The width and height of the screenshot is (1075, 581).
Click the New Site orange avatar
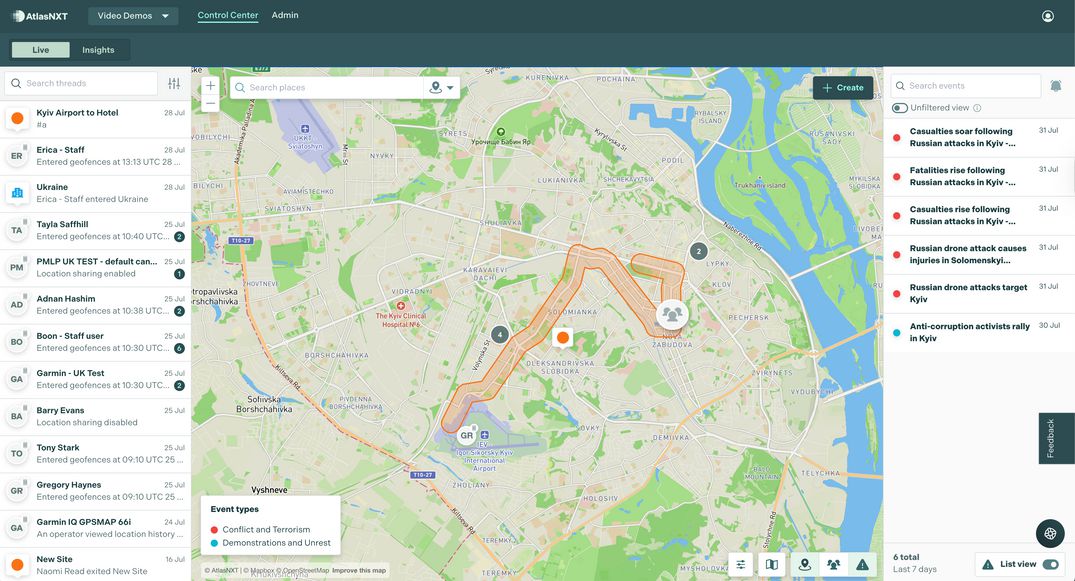[17, 565]
